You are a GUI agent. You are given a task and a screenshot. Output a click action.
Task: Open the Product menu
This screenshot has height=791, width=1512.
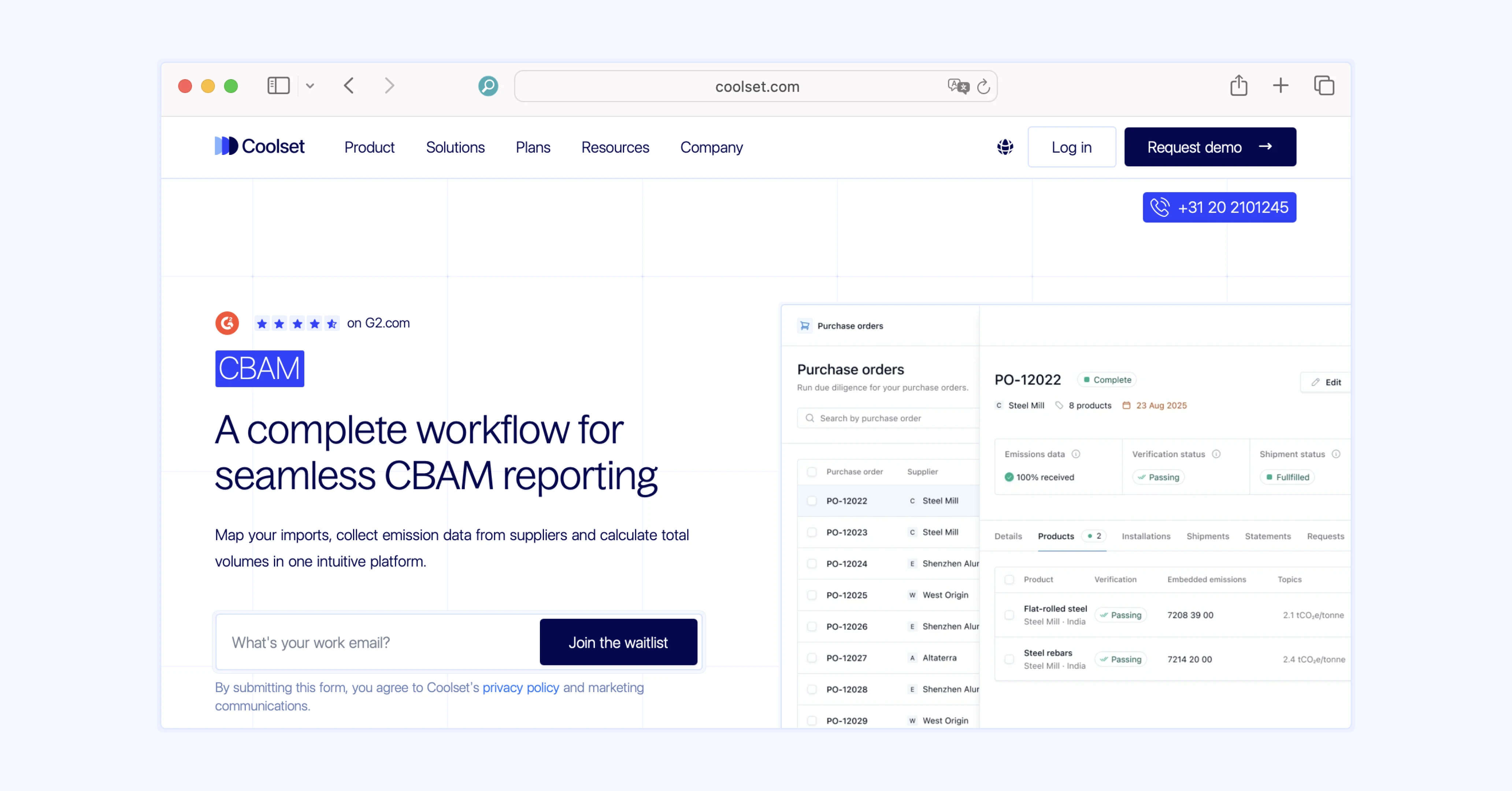click(x=369, y=147)
